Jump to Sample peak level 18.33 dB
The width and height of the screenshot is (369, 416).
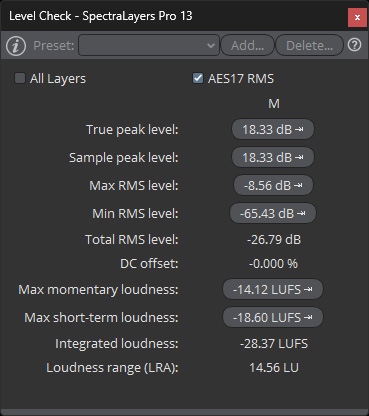click(273, 157)
